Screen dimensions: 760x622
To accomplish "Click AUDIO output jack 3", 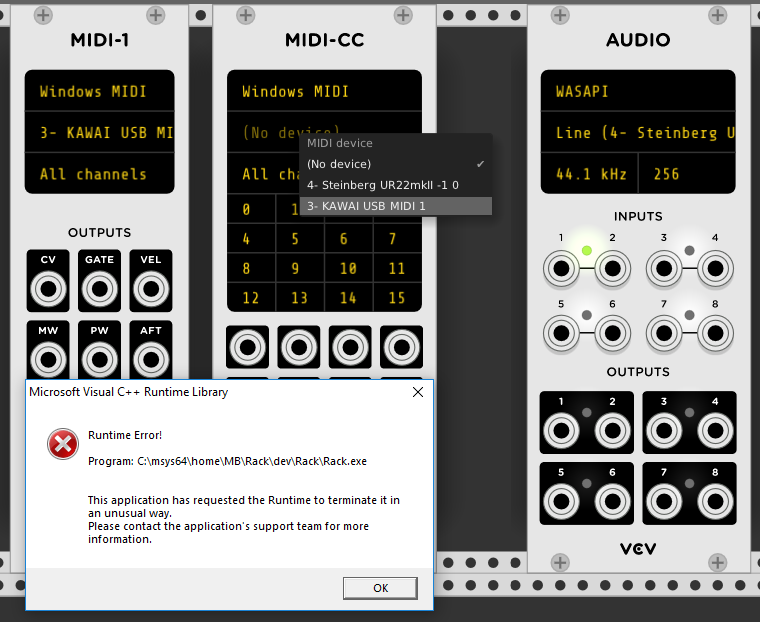I will tap(664, 431).
